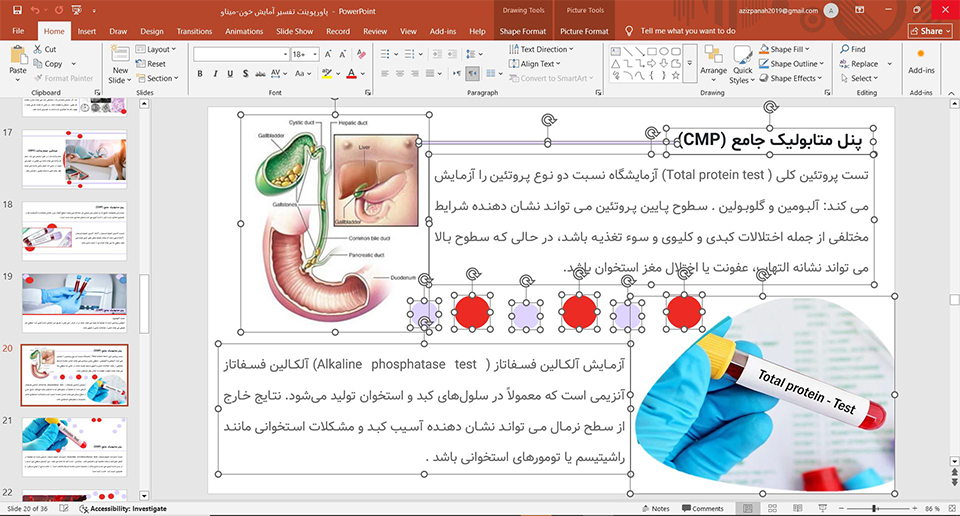Switch to Reading View
Image resolution: width=960 pixels, height=516 pixels.
click(x=797, y=509)
